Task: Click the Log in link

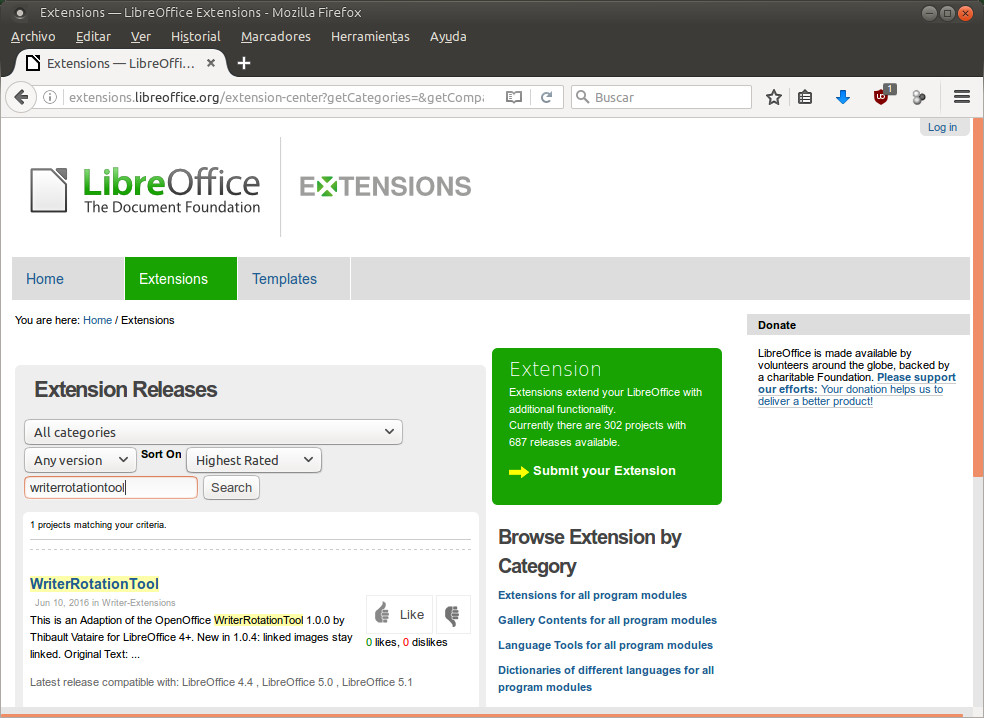Action: [942, 127]
